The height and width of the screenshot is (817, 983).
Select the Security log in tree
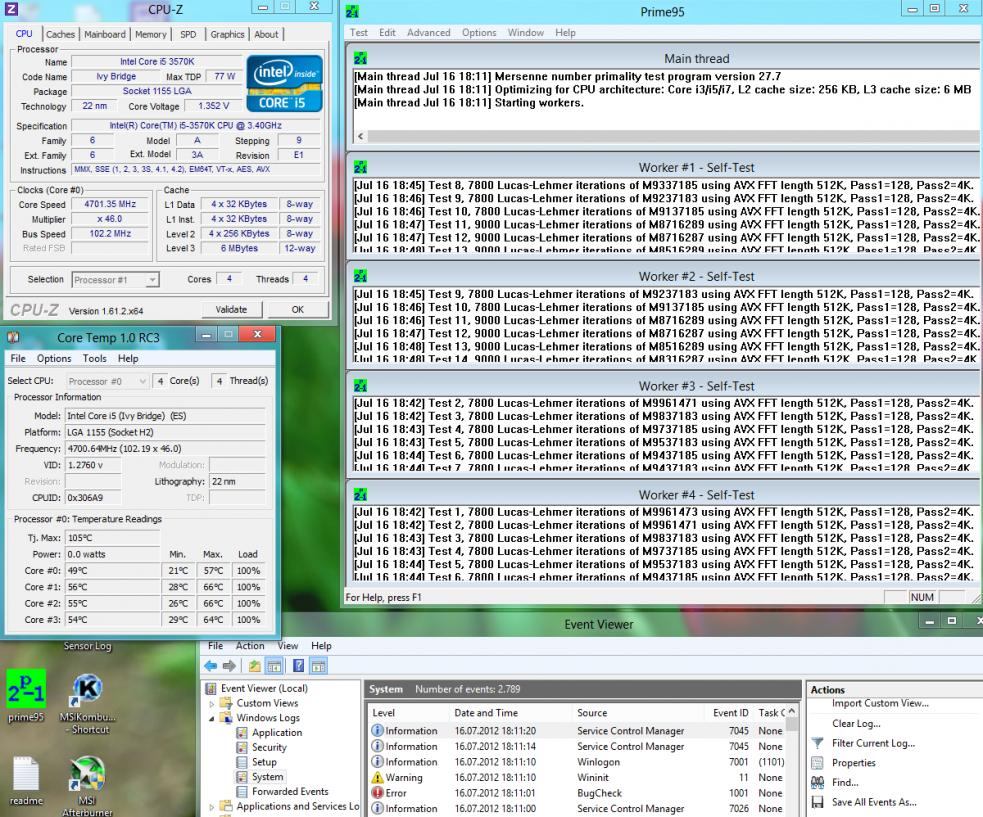click(269, 747)
